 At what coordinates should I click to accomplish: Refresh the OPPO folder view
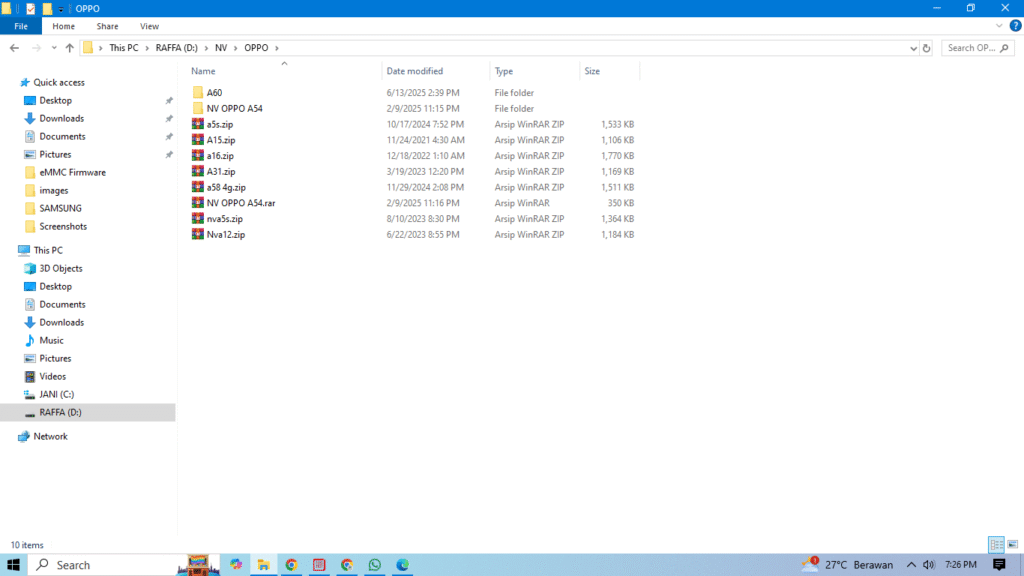[926, 48]
